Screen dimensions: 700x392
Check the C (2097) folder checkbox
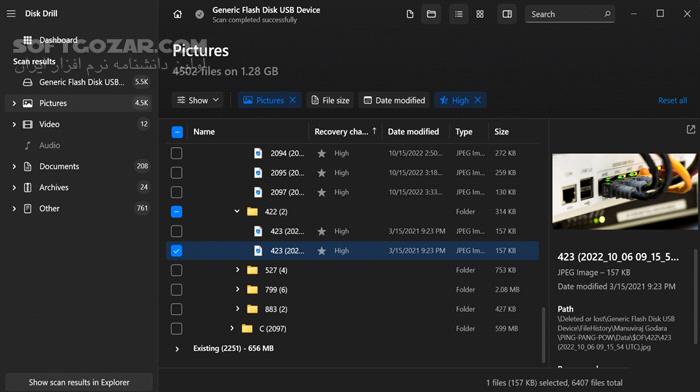tap(177, 329)
